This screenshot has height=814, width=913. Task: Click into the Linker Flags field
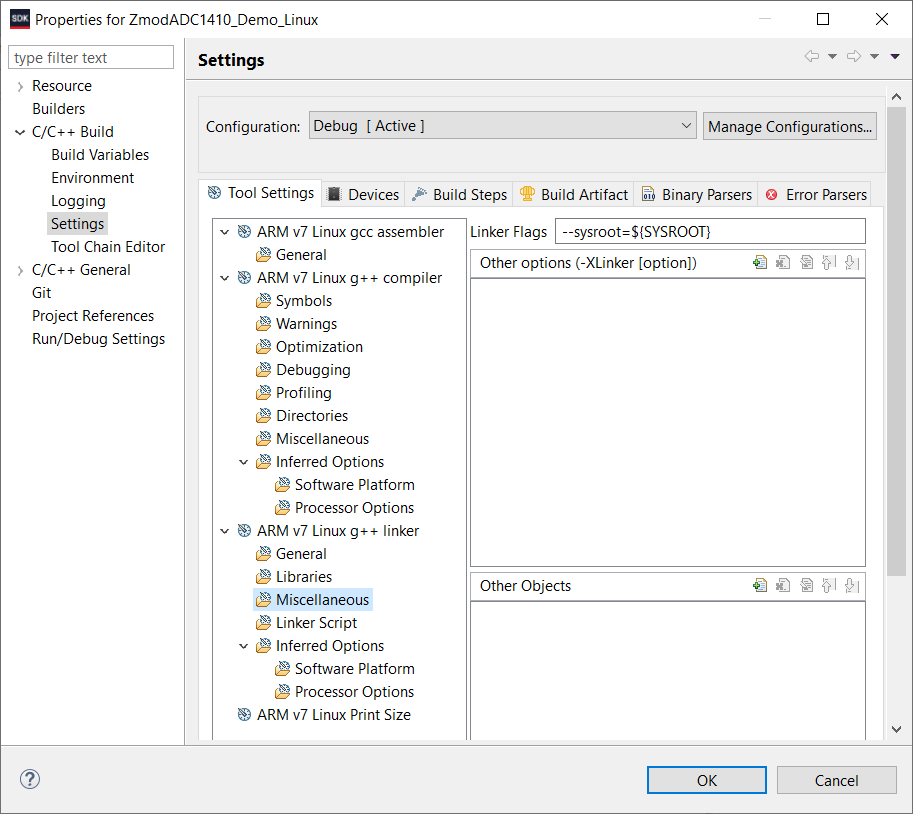710,232
